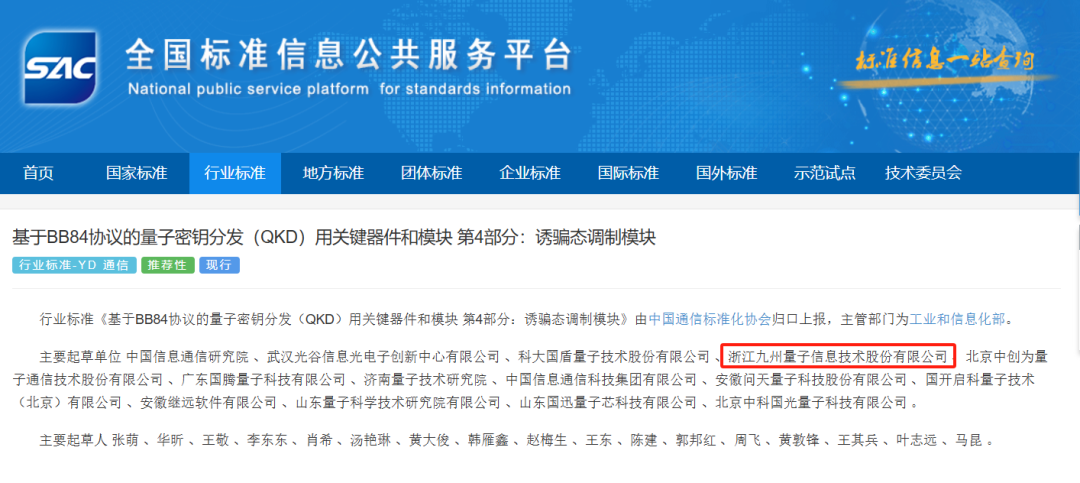This screenshot has height=483, width=1080.
Task: Click 武汉光谷信息光电子创新中心有限公司 text
Action: [383, 357]
